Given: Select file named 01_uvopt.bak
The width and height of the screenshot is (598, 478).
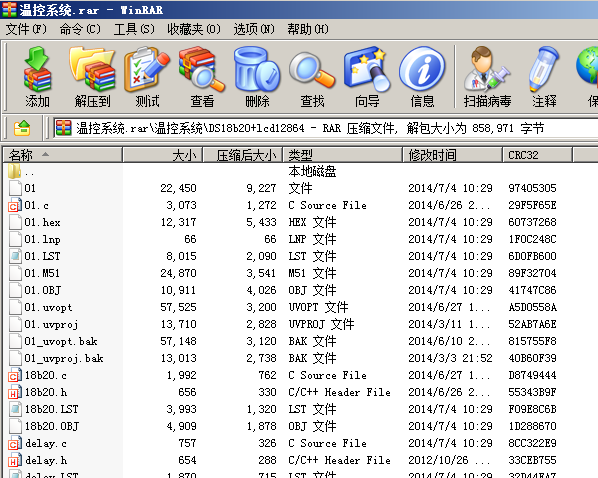Looking at the screenshot, I should click(x=61, y=341).
